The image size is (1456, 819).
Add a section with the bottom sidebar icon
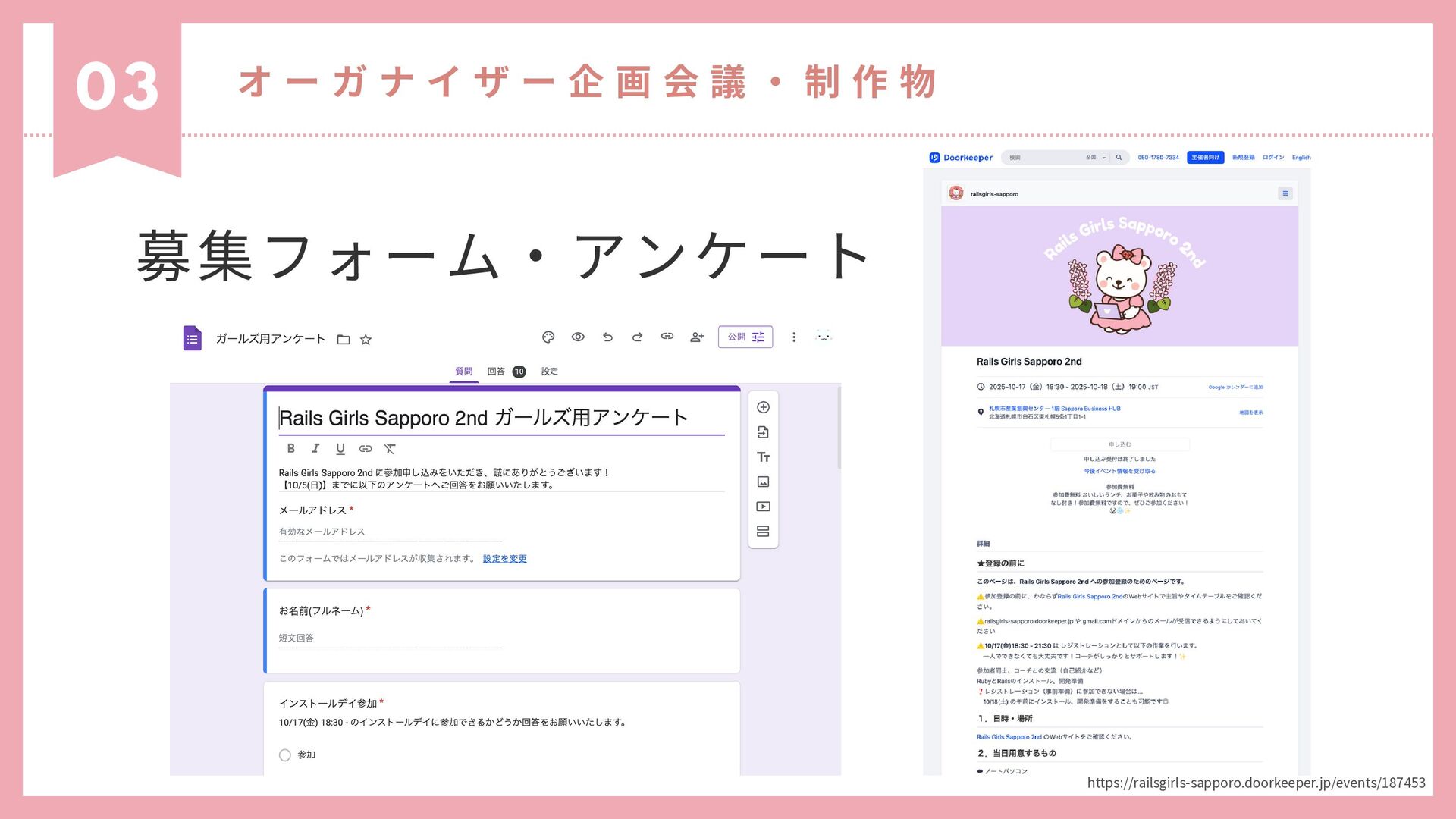764,532
